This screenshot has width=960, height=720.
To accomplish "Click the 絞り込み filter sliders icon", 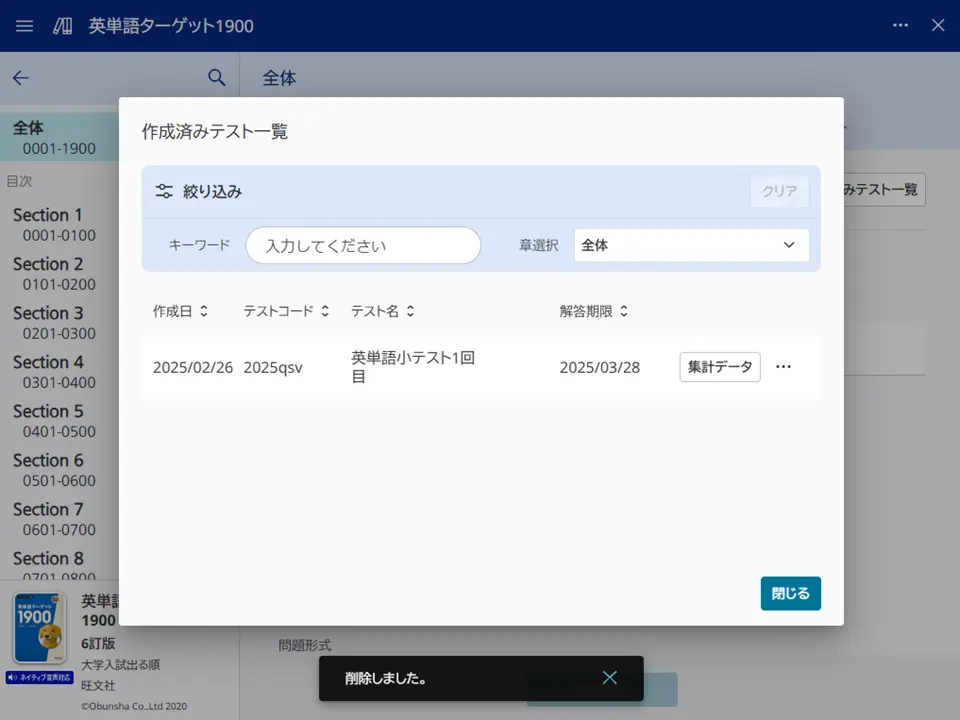I will [x=163, y=190].
